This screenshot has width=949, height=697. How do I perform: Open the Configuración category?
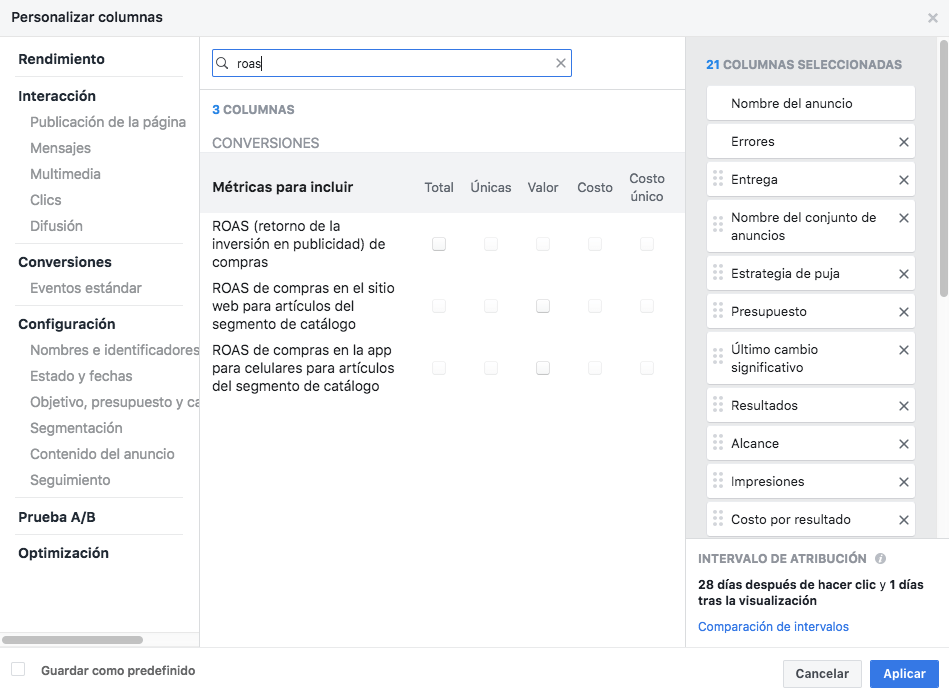pos(67,324)
